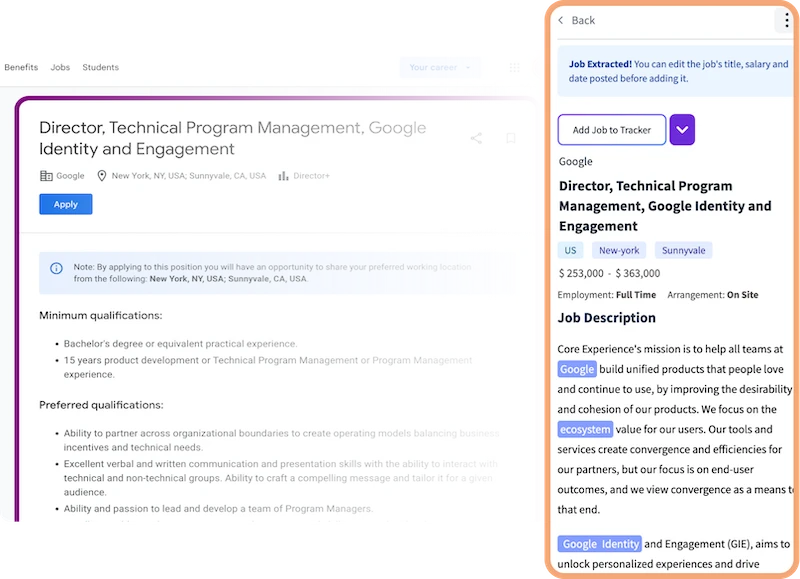The image size is (800, 579).
Task: Click the blue Apply button
Action: tap(66, 204)
